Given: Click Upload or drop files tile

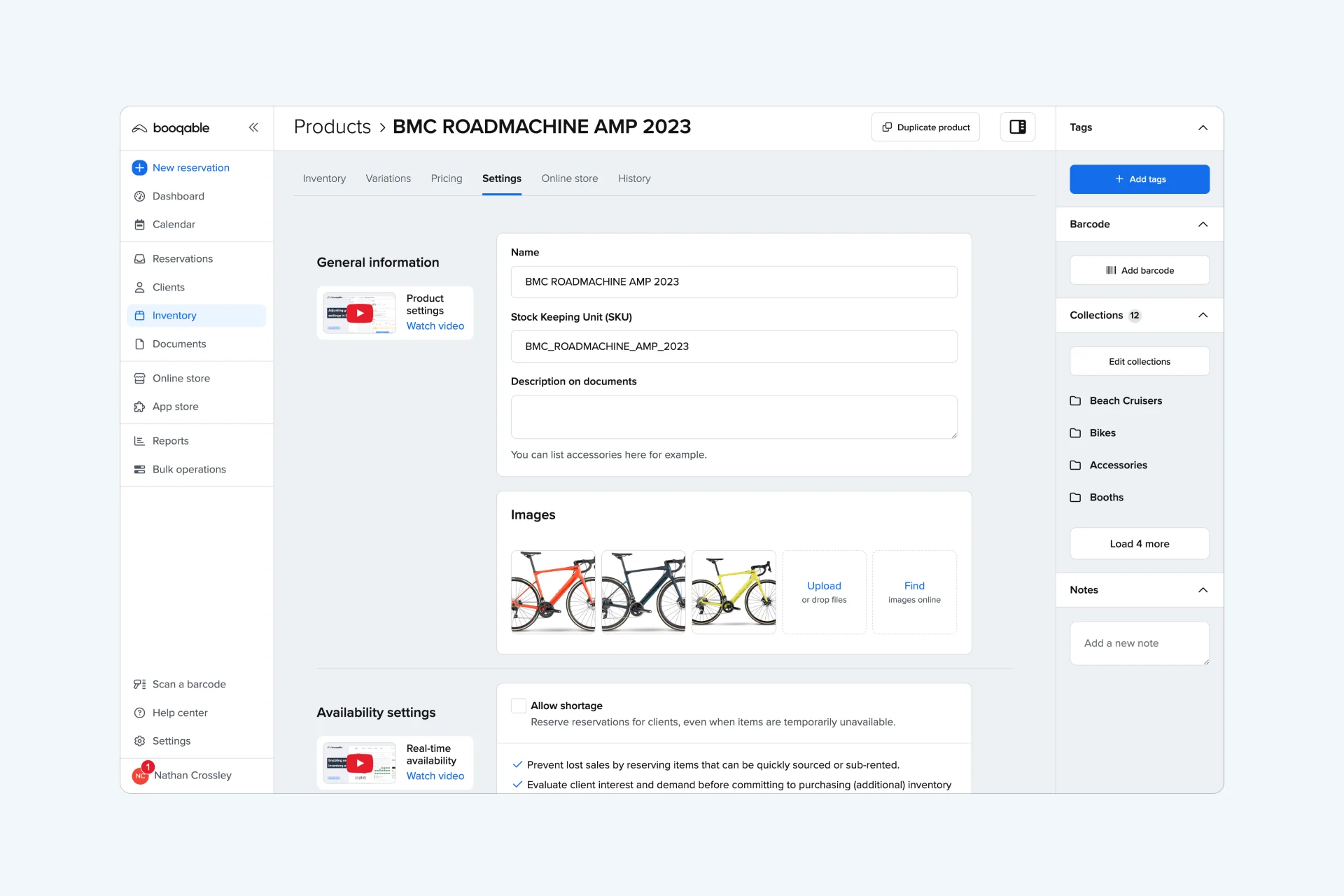Looking at the screenshot, I should (824, 593).
